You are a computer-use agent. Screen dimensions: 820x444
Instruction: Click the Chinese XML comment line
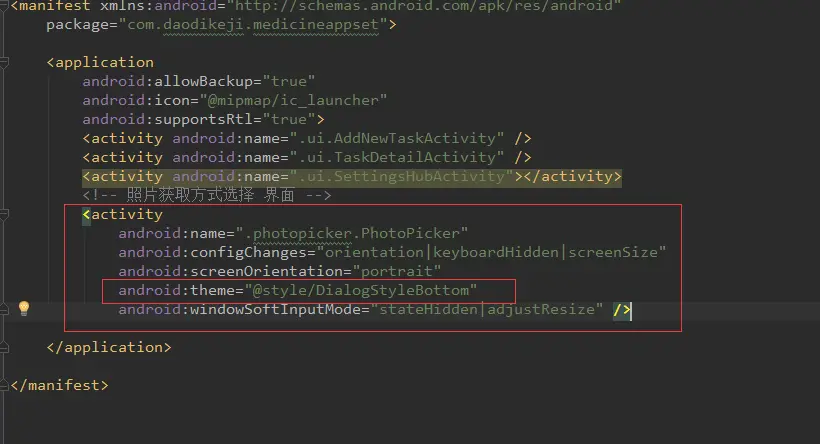click(x=207, y=196)
